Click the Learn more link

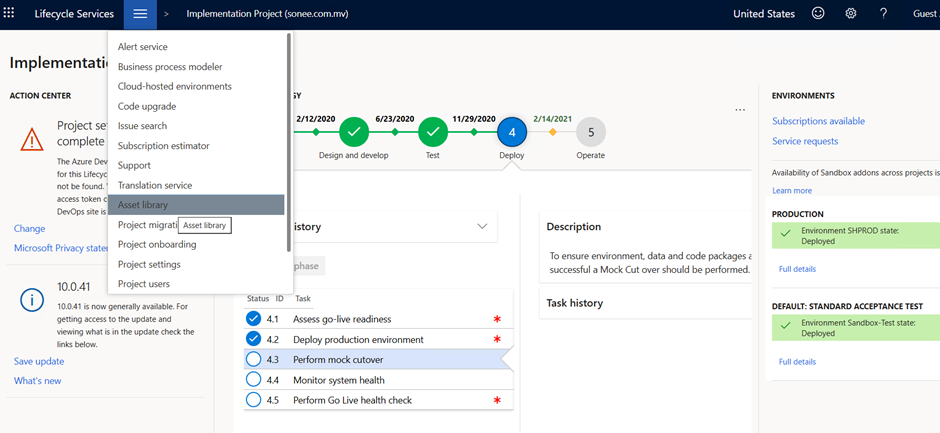click(792, 191)
